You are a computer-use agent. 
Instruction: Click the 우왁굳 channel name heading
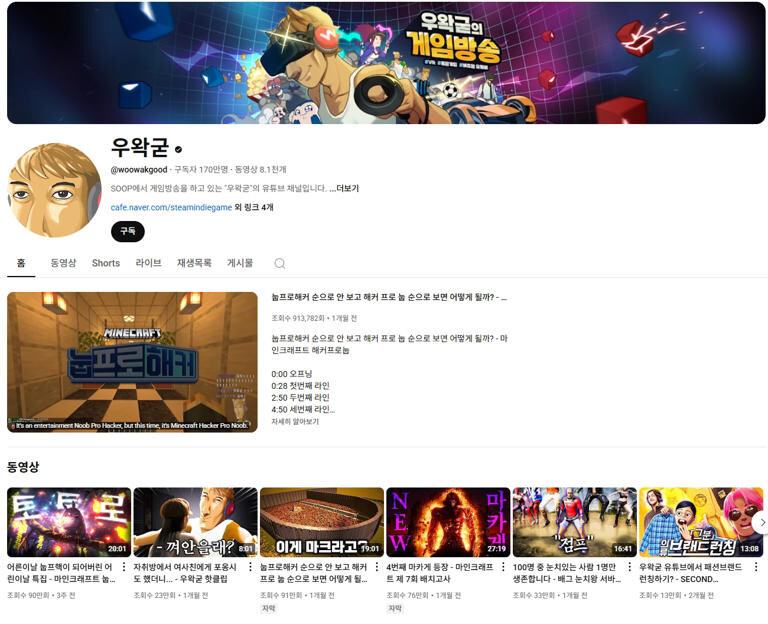click(x=140, y=146)
